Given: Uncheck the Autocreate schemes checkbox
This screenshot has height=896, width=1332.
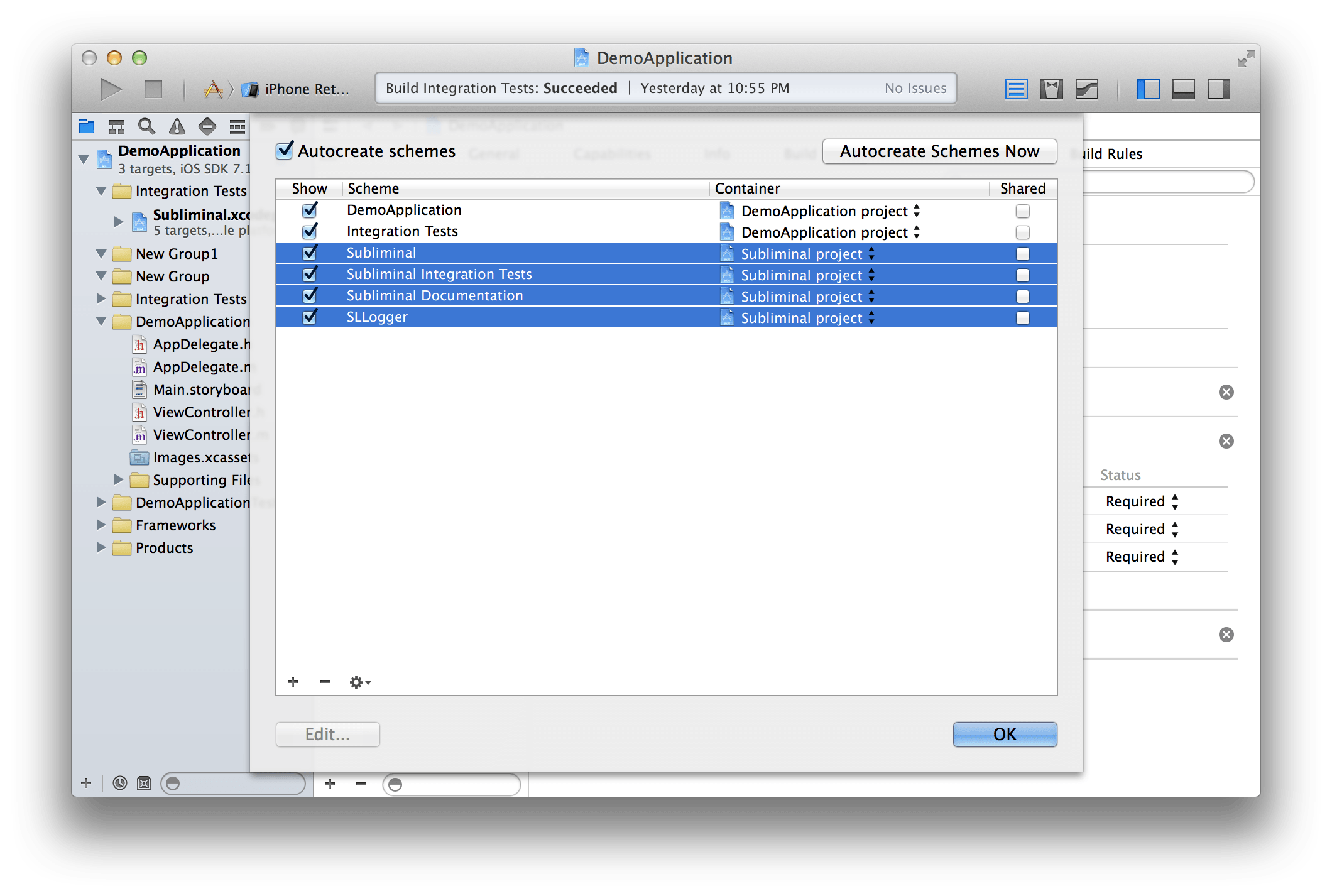Looking at the screenshot, I should (285, 151).
